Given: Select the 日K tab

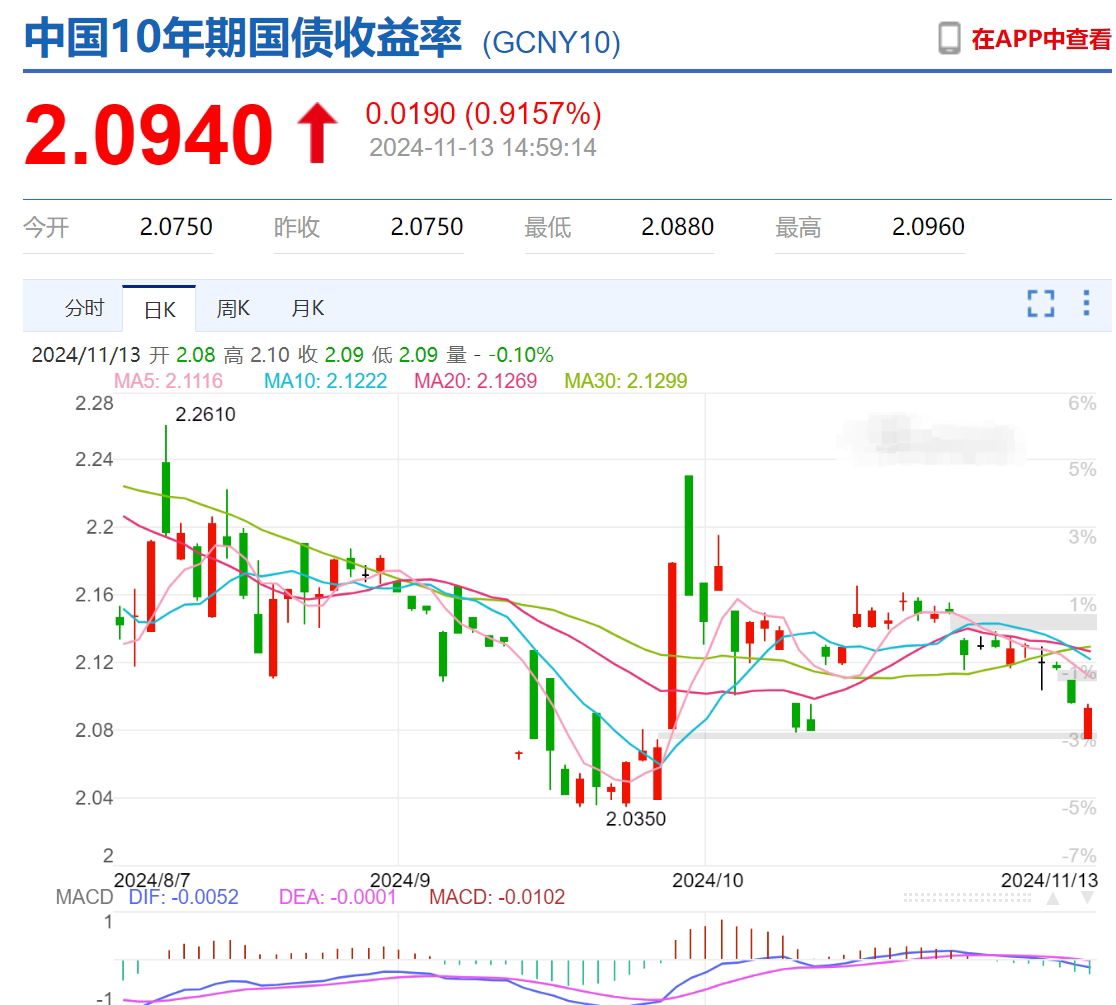Looking at the screenshot, I should (160, 309).
